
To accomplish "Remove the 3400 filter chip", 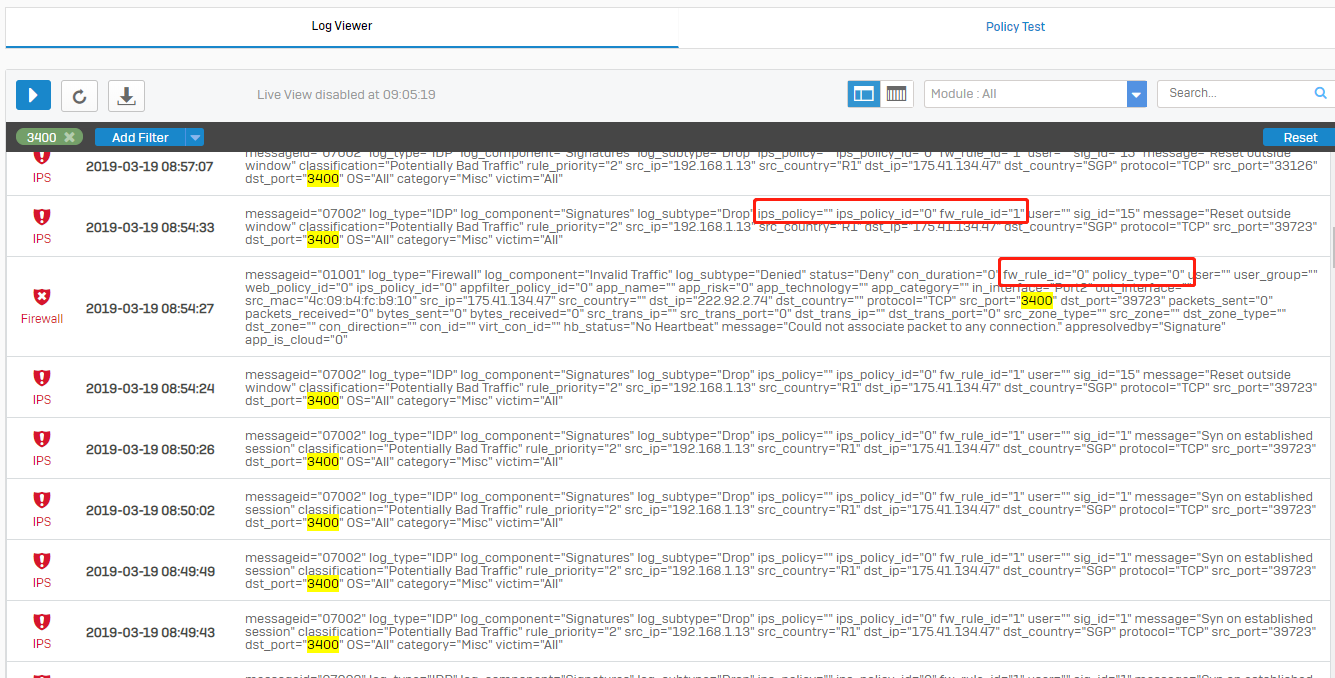I will (69, 137).
